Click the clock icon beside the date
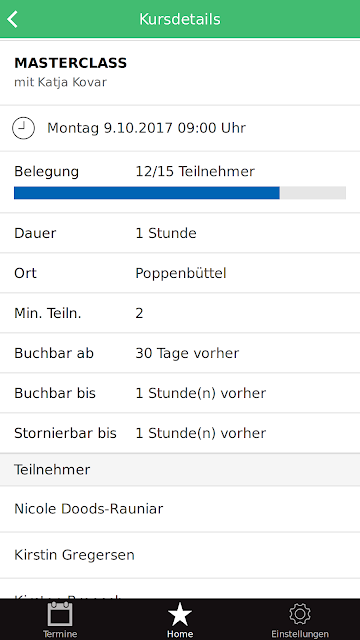The height and width of the screenshot is (640, 360). click(23, 128)
